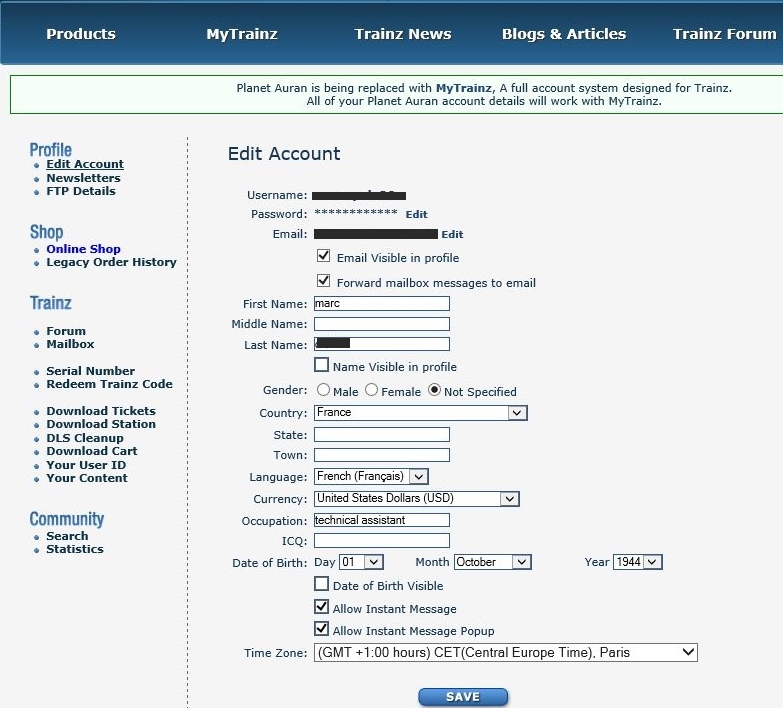This screenshot has width=783, height=708.
Task: Open birth Month dropdown
Action: click(x=492, y=562)
